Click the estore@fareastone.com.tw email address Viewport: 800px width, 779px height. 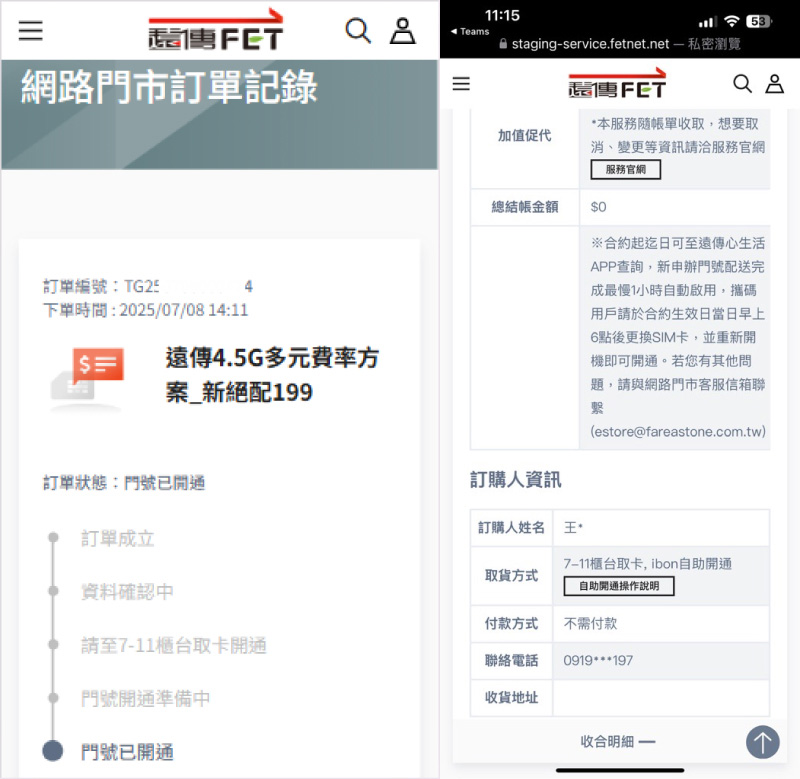pyautogui.click(x=677, y=433)
